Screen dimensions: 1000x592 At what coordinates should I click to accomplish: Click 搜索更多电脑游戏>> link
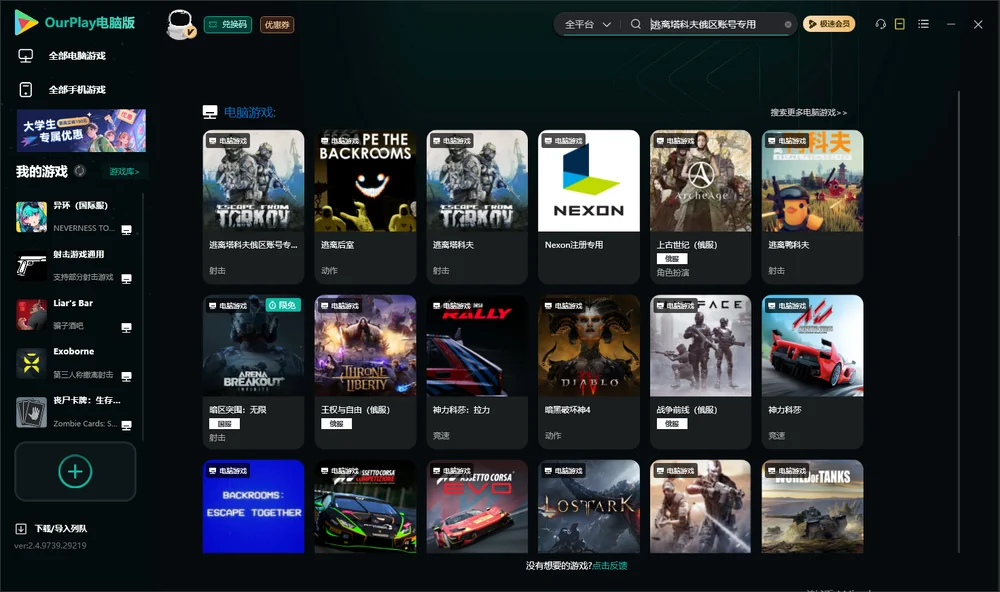click(x=808, y=112)
